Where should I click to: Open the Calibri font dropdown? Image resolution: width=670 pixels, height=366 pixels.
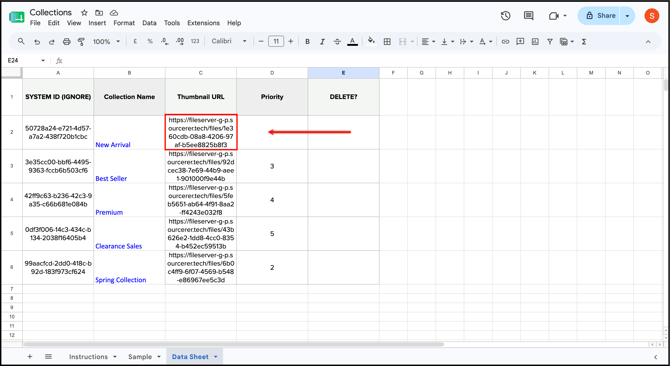[x=229, y=41]
